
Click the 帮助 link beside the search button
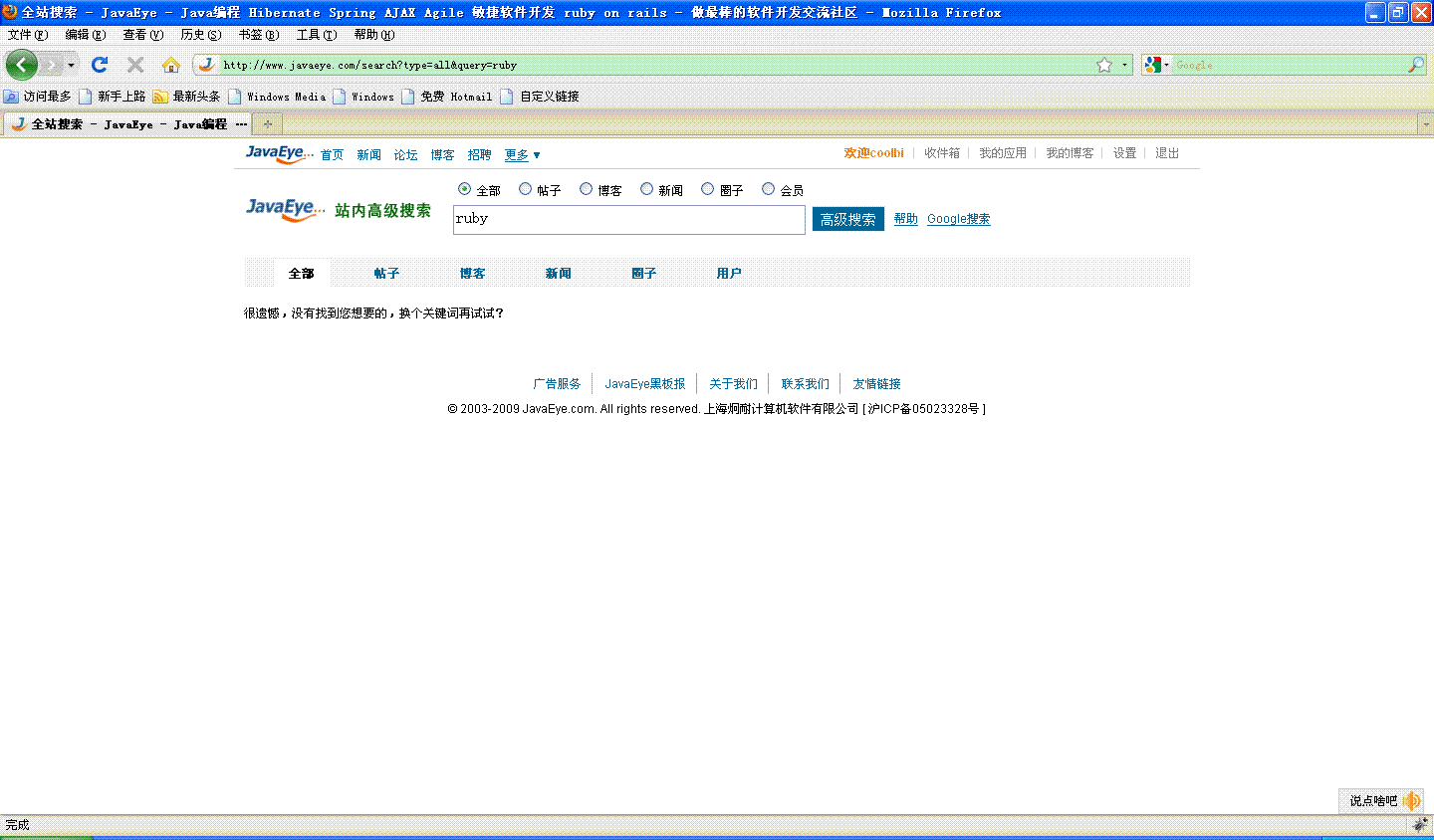tap(906, 219)
